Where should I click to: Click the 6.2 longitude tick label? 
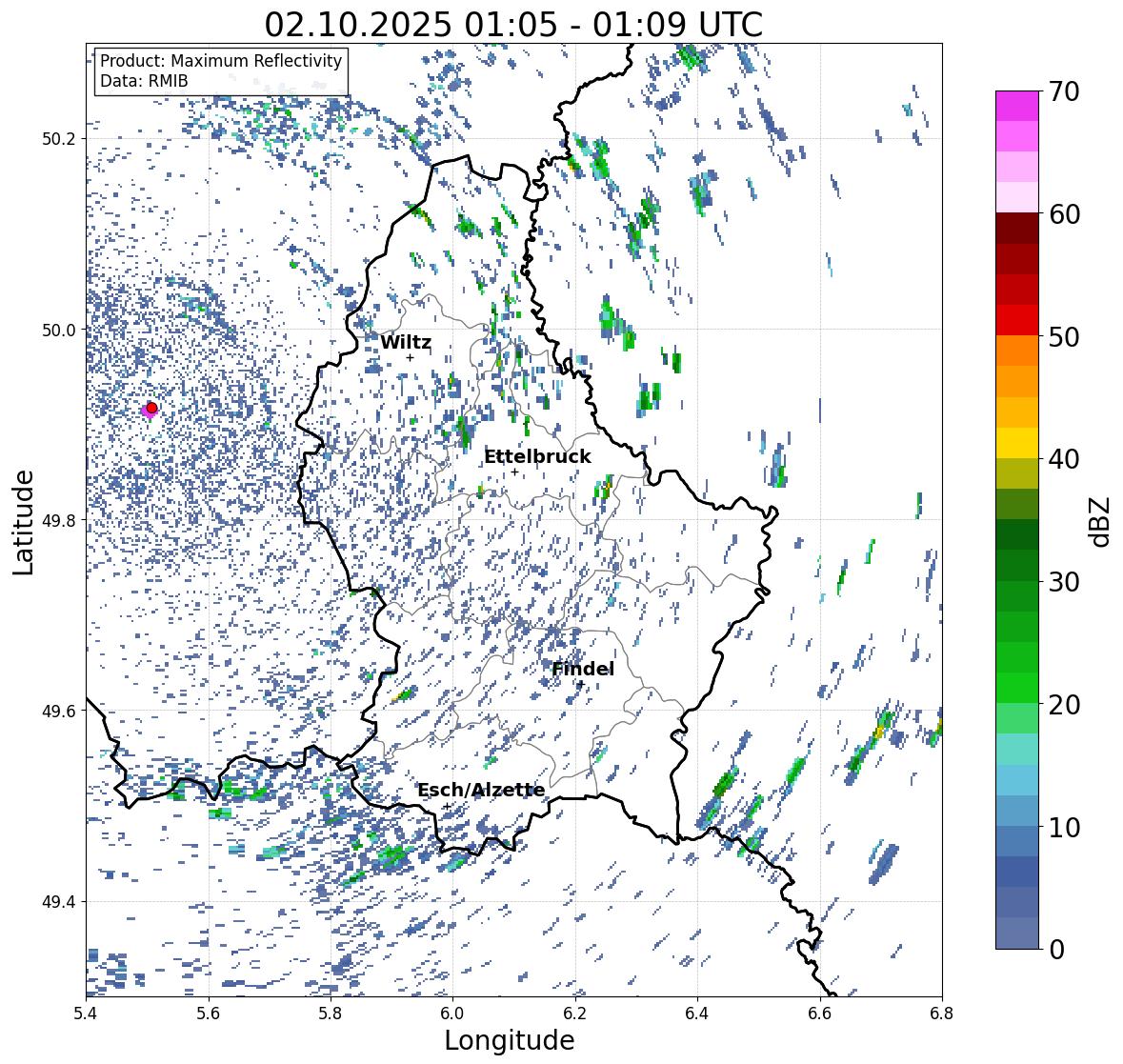(575, 1014)
